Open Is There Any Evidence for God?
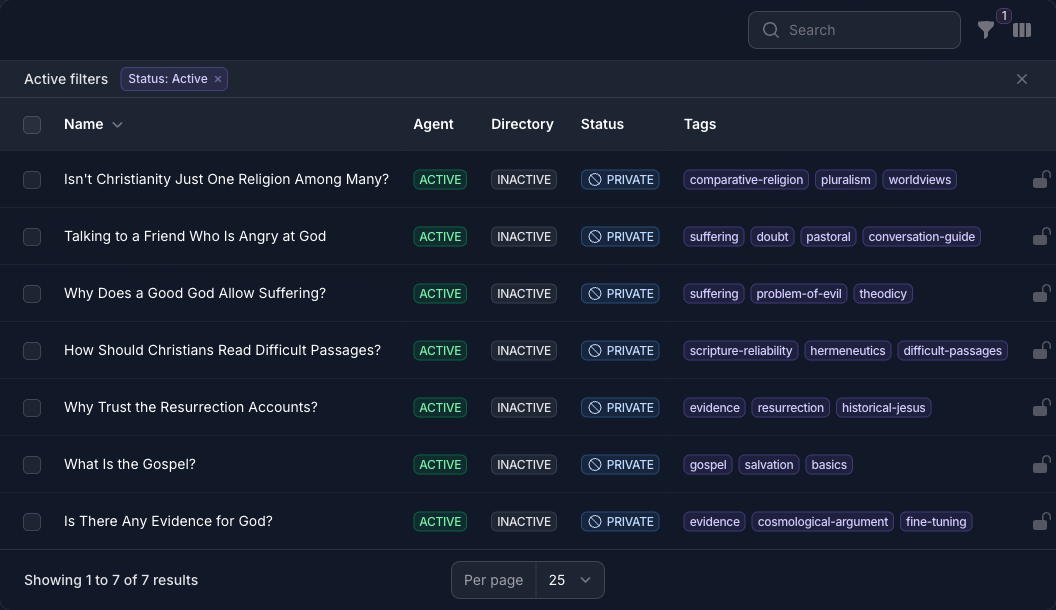The height and width of the screenshot is (610, 1056). pos(168,521)
